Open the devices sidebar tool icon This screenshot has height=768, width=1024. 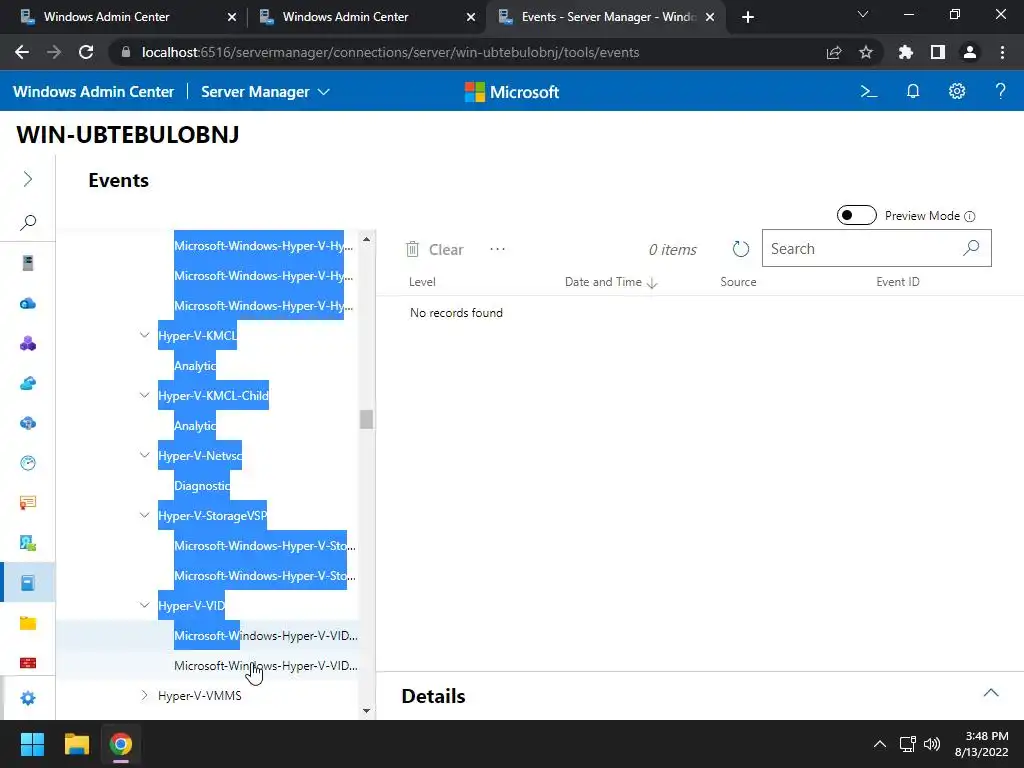27,543
